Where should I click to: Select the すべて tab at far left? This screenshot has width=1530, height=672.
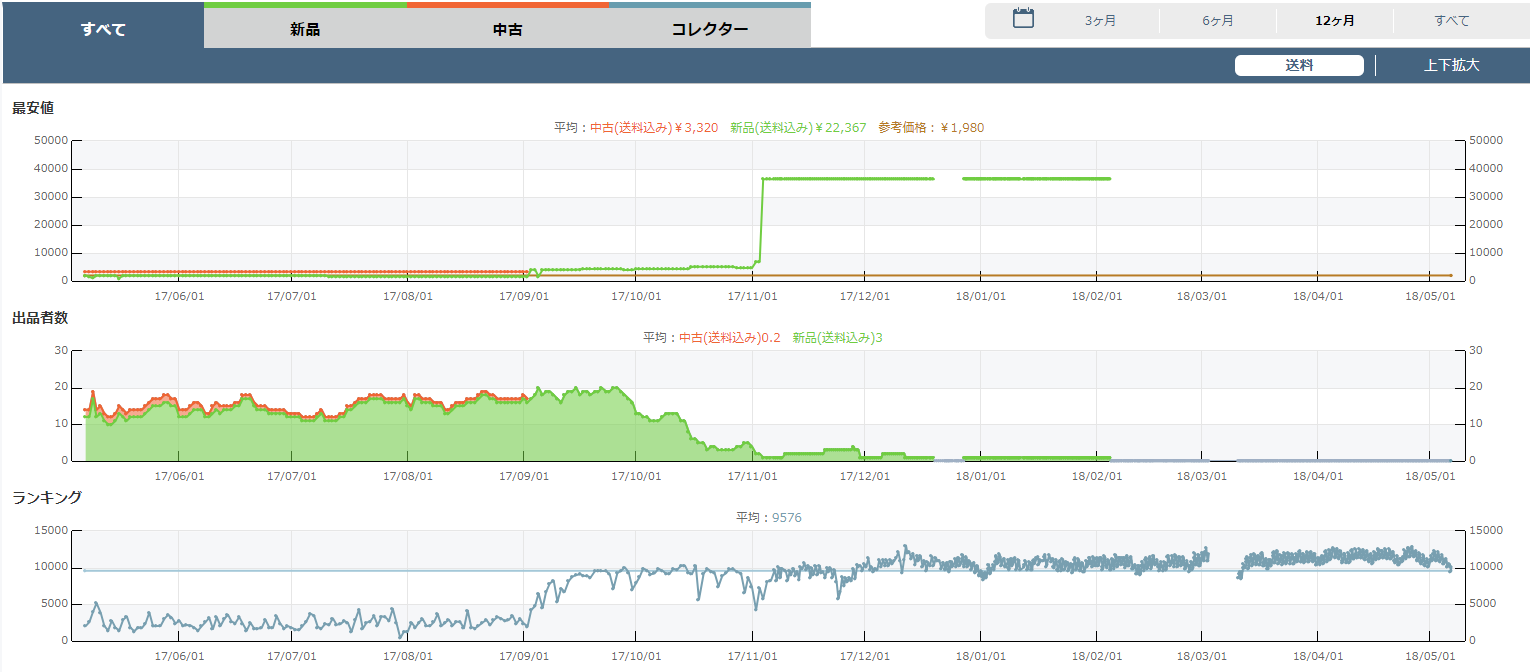click(x=103, y=29)
